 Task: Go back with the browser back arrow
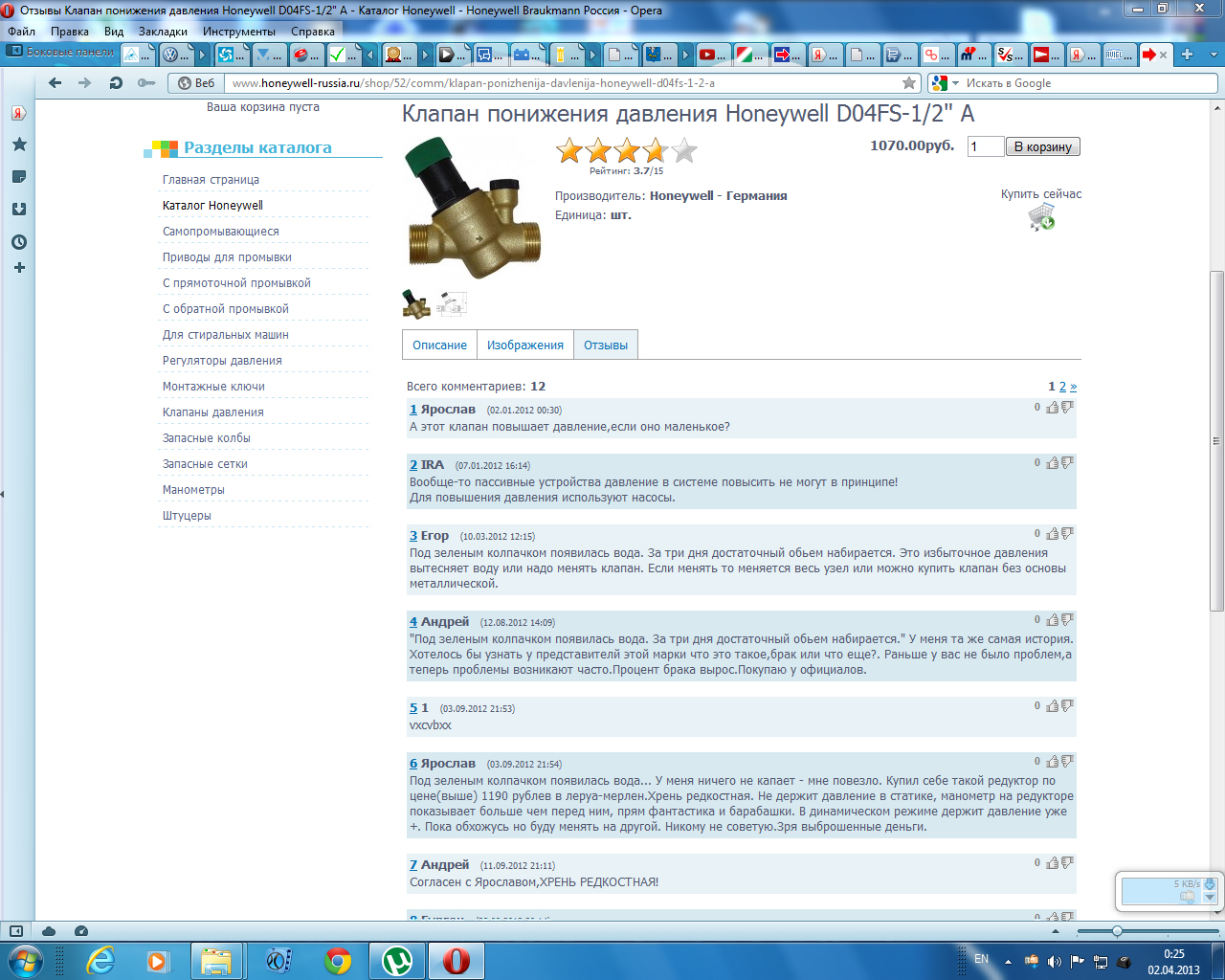tap(55, 83)
